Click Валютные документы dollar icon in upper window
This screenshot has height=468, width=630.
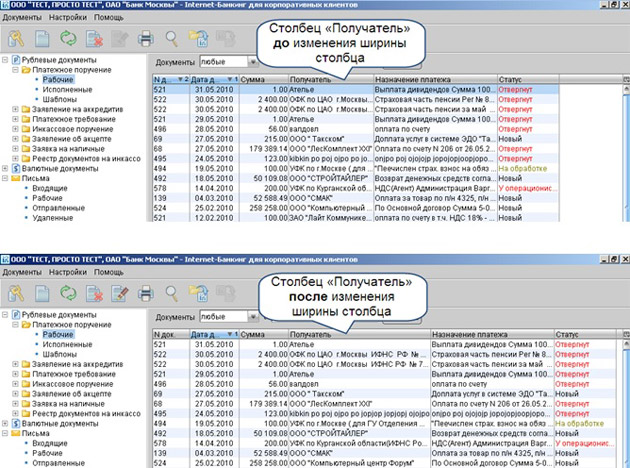coord(16,168)
